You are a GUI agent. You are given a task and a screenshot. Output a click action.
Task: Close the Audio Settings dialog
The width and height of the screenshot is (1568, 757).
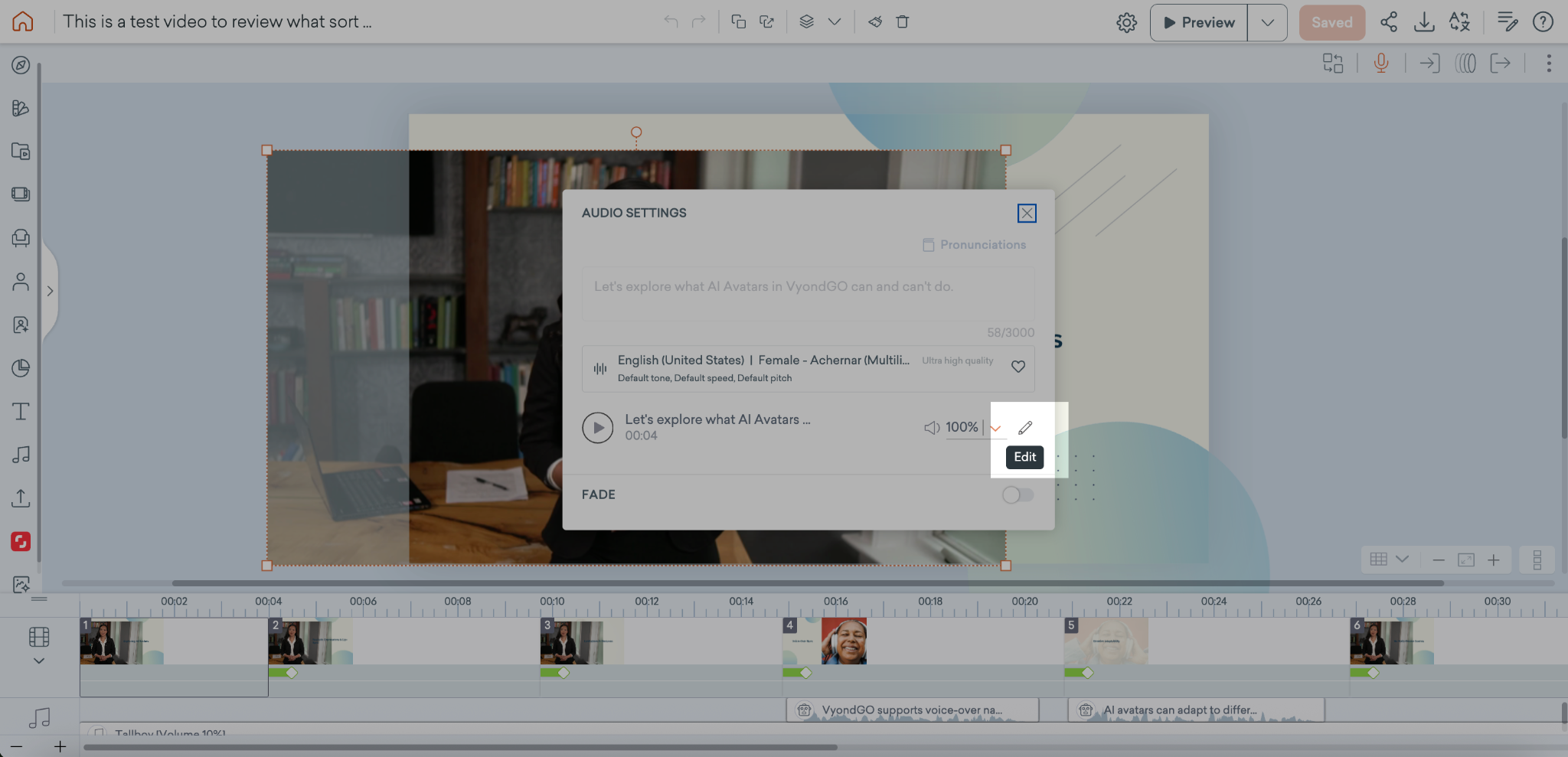pos(1027,214)
